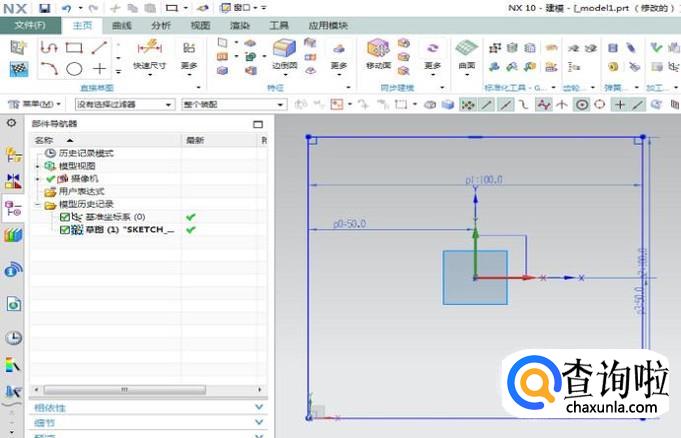Viewport: 681px width, 438px height.
Task: Click the 名称 column header
Action: point(45,140)
